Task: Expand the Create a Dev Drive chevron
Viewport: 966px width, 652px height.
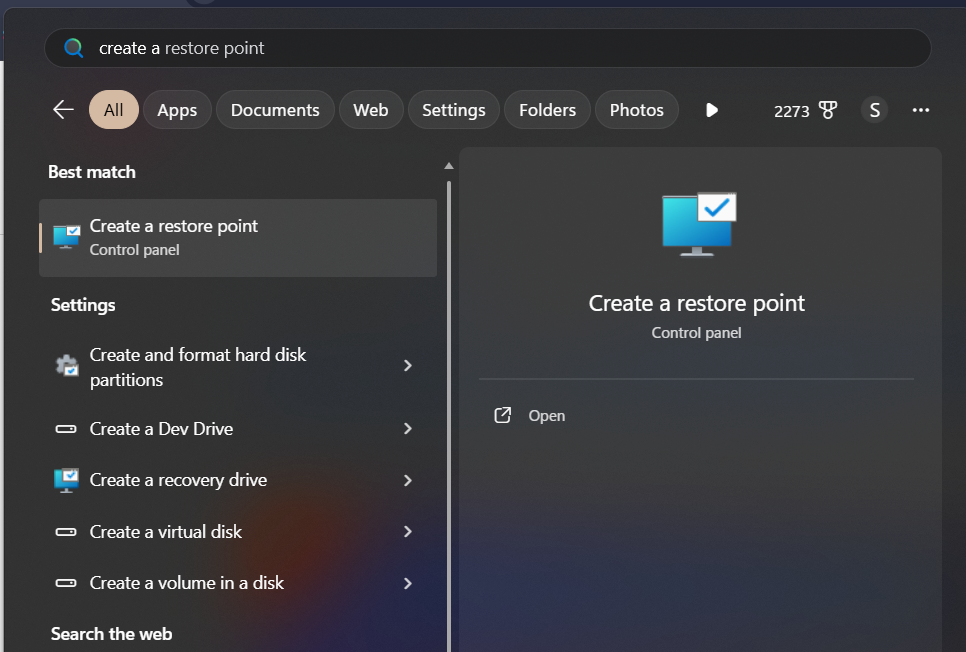Action: [x=407, y=428]
